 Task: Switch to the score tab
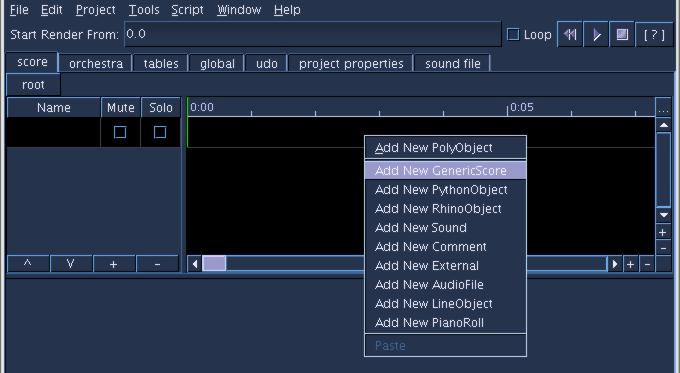(x=32, y=62)
